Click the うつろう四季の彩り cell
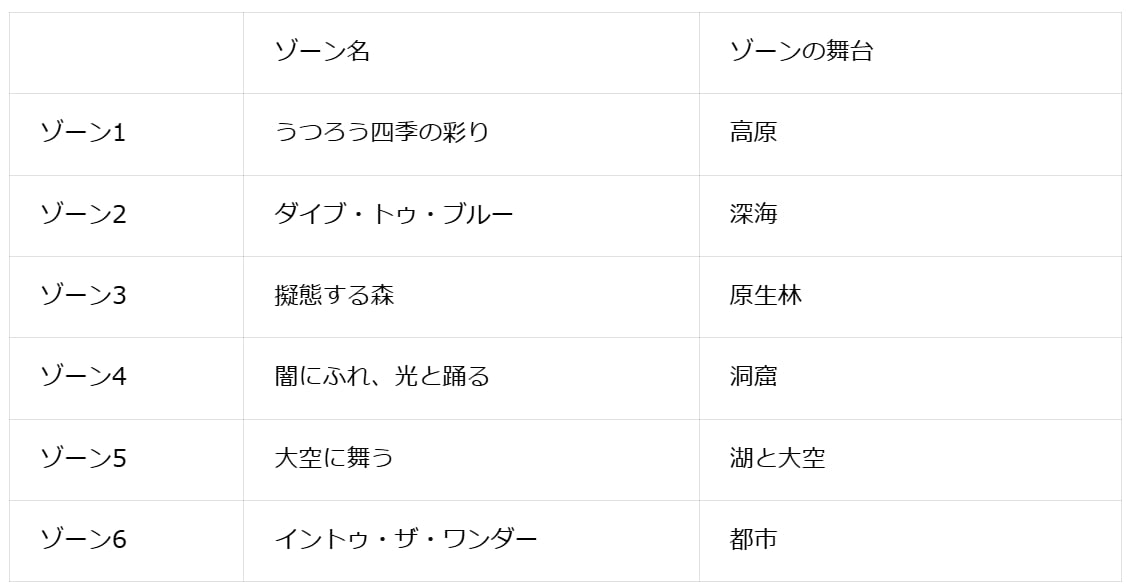 [x=382, y=133]
